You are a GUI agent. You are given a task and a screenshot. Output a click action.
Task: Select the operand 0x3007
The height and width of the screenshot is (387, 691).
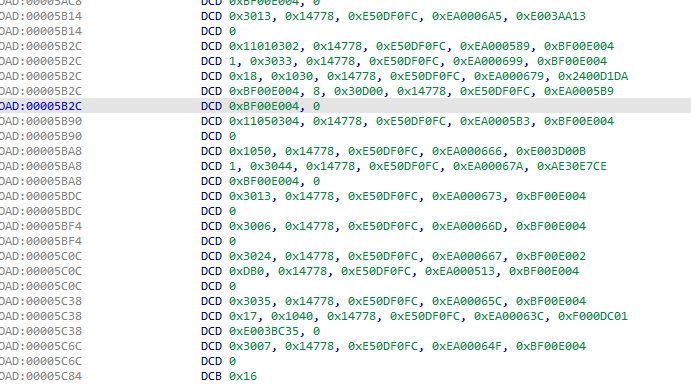250,346
